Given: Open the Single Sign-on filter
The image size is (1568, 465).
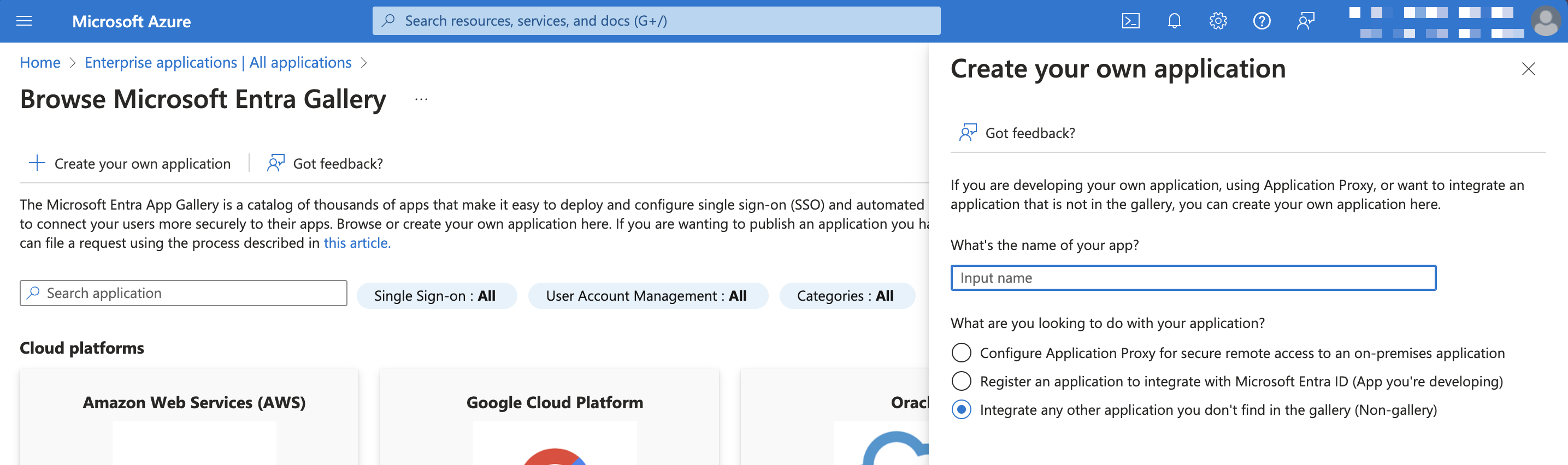Looking at the screenshot, I should point(436,296).
